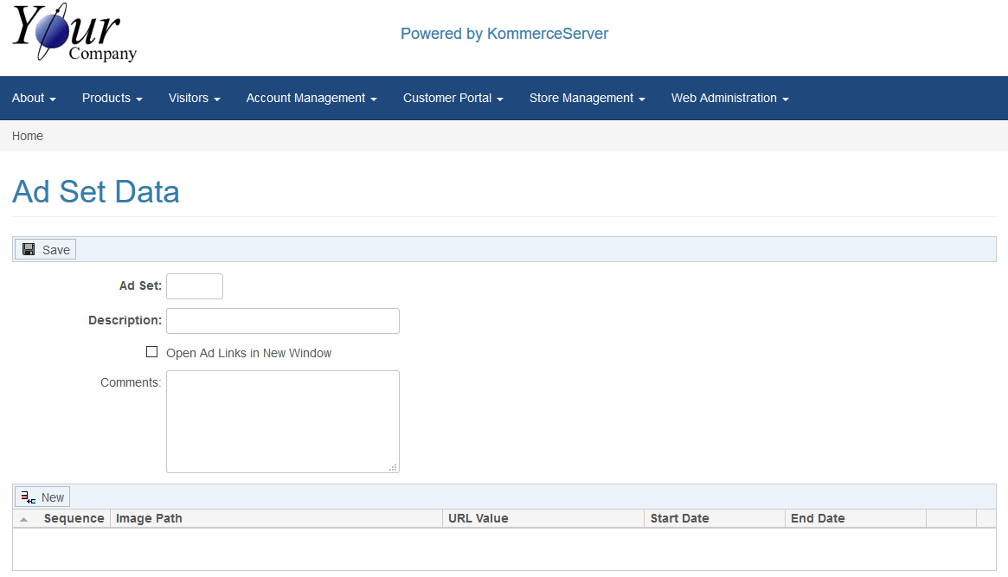The image size is (1008, 577).
Task: Sort by the Sequence column header
Action: (74, 519)
